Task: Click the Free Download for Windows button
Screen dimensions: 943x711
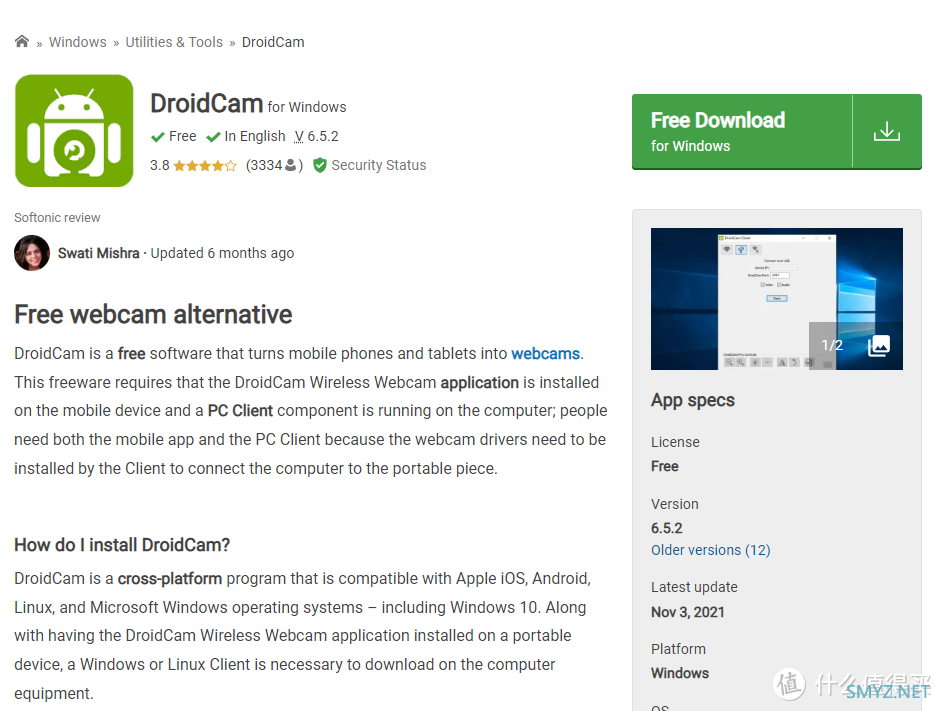Action: (x=776, y=131)
